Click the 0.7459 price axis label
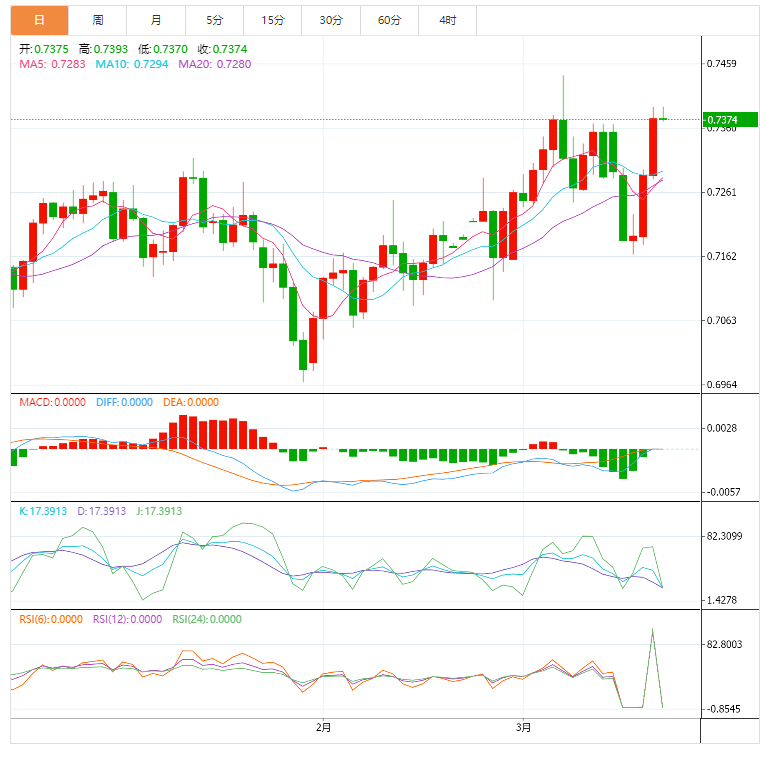Screen dimensions: 774x760 click(x=721, y=64)
